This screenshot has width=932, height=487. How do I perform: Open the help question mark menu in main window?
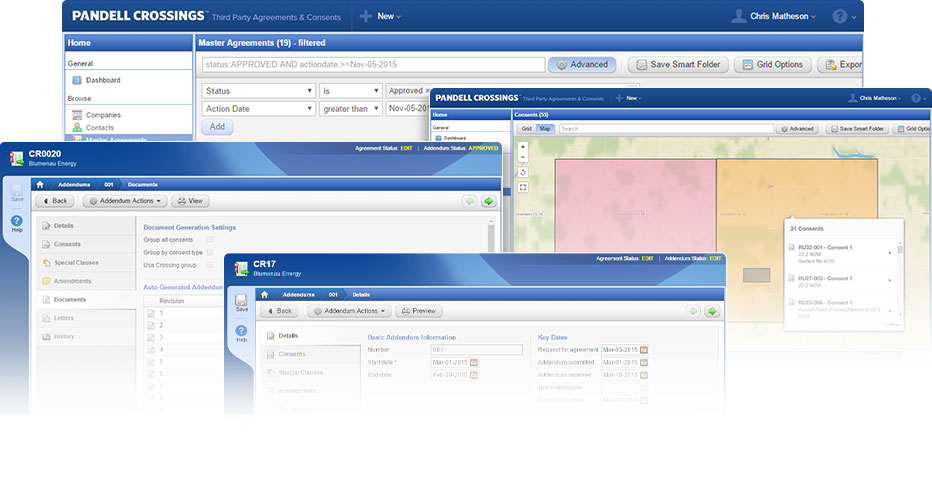843,17
